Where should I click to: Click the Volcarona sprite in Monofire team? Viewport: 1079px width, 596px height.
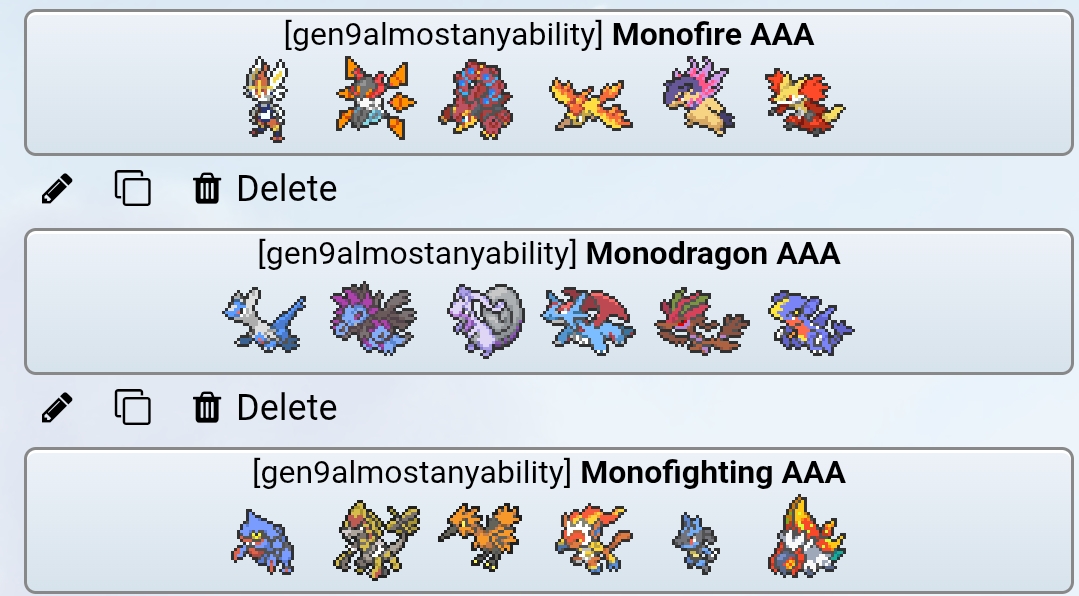point(375,98)
